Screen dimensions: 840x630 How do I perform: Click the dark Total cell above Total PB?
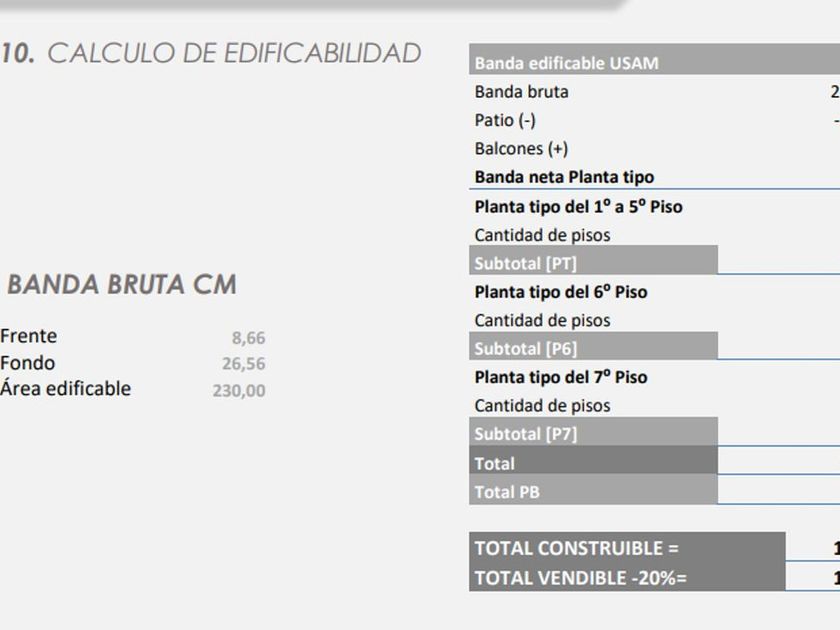click(593, 463)
